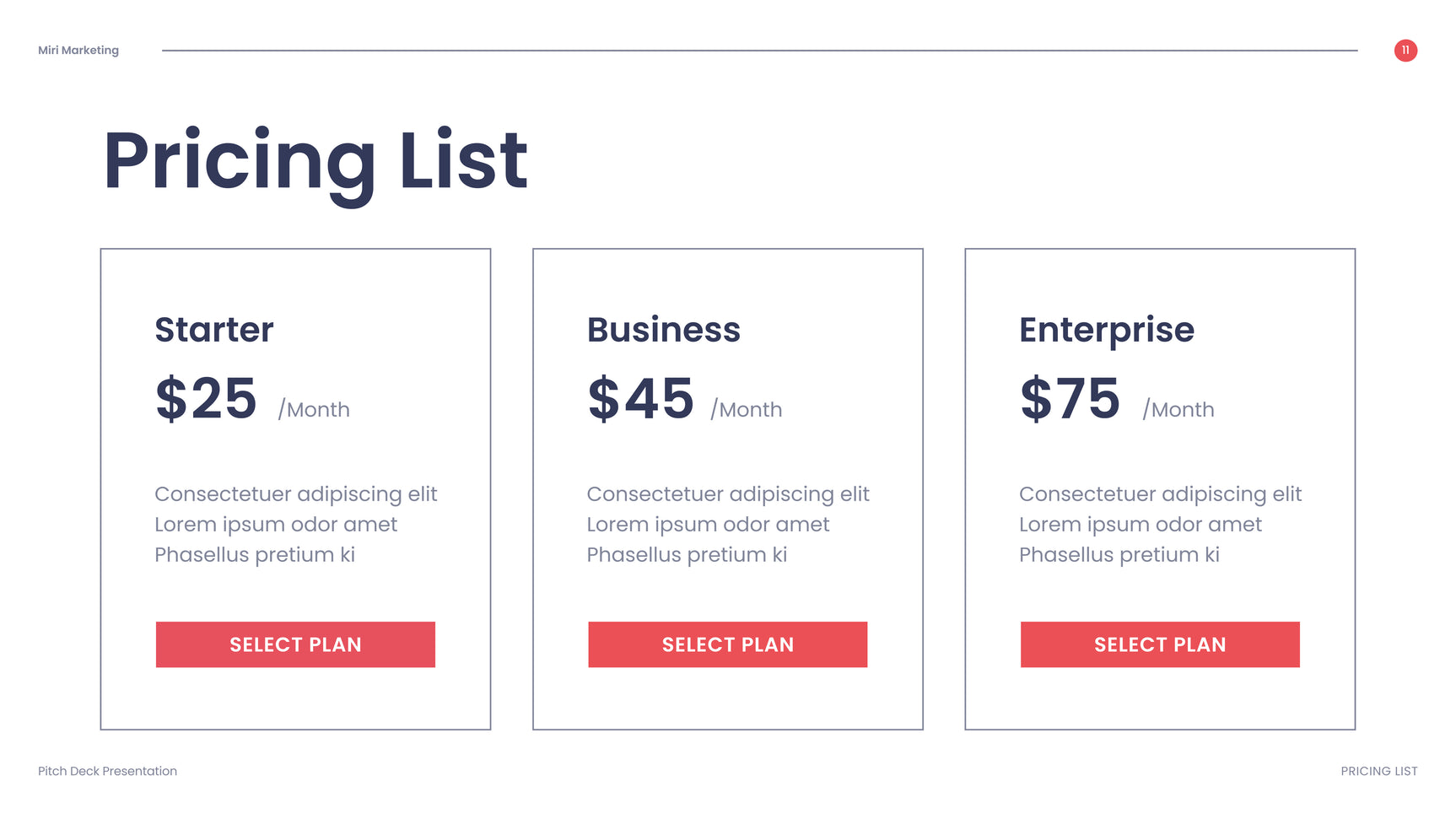The width and height of the screenshot is (1456, 819).
Task: Click the Miri Marketing header text
Action: coord(78,51)
